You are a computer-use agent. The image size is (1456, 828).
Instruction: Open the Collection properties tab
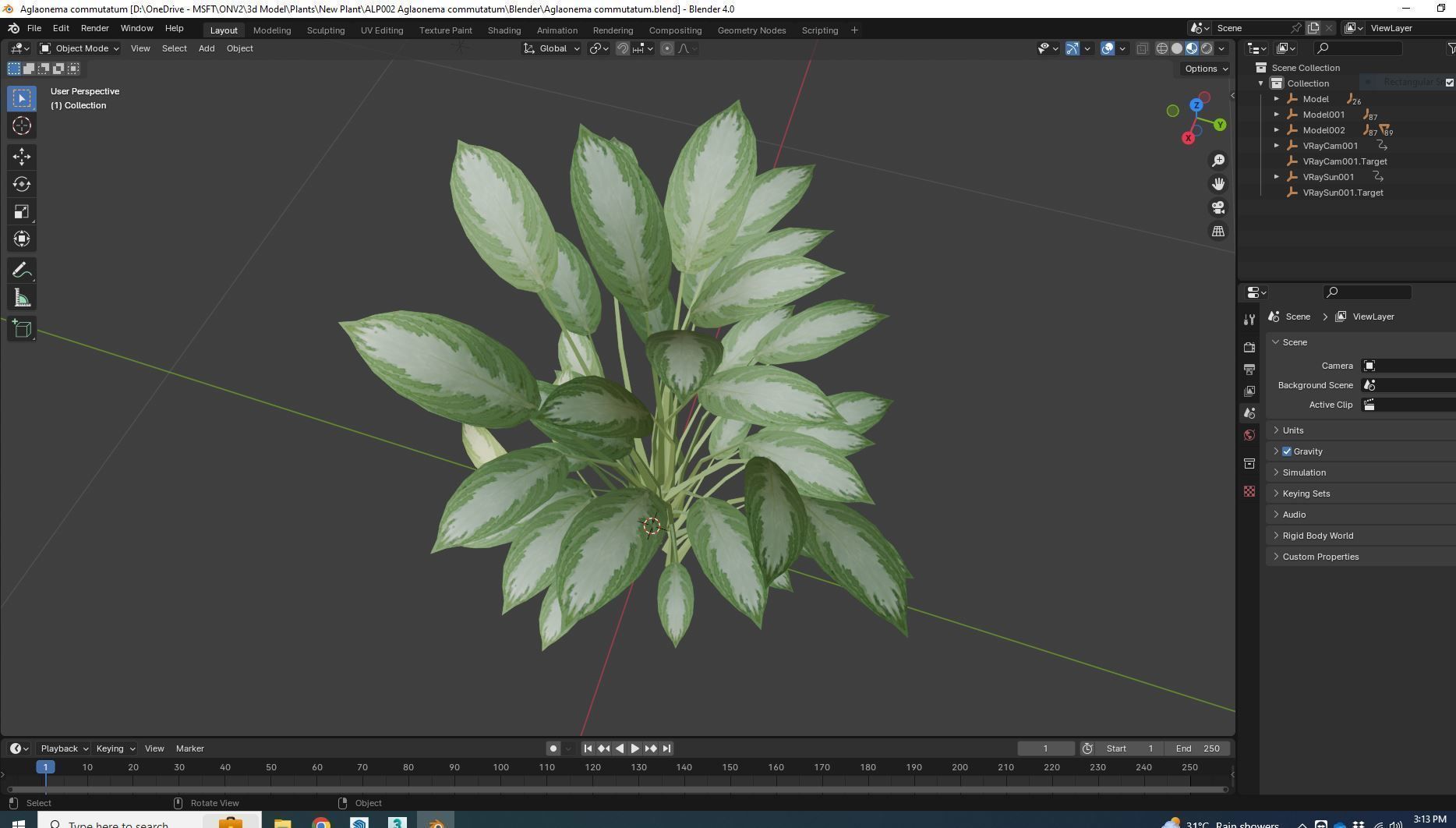[1249, 463]
